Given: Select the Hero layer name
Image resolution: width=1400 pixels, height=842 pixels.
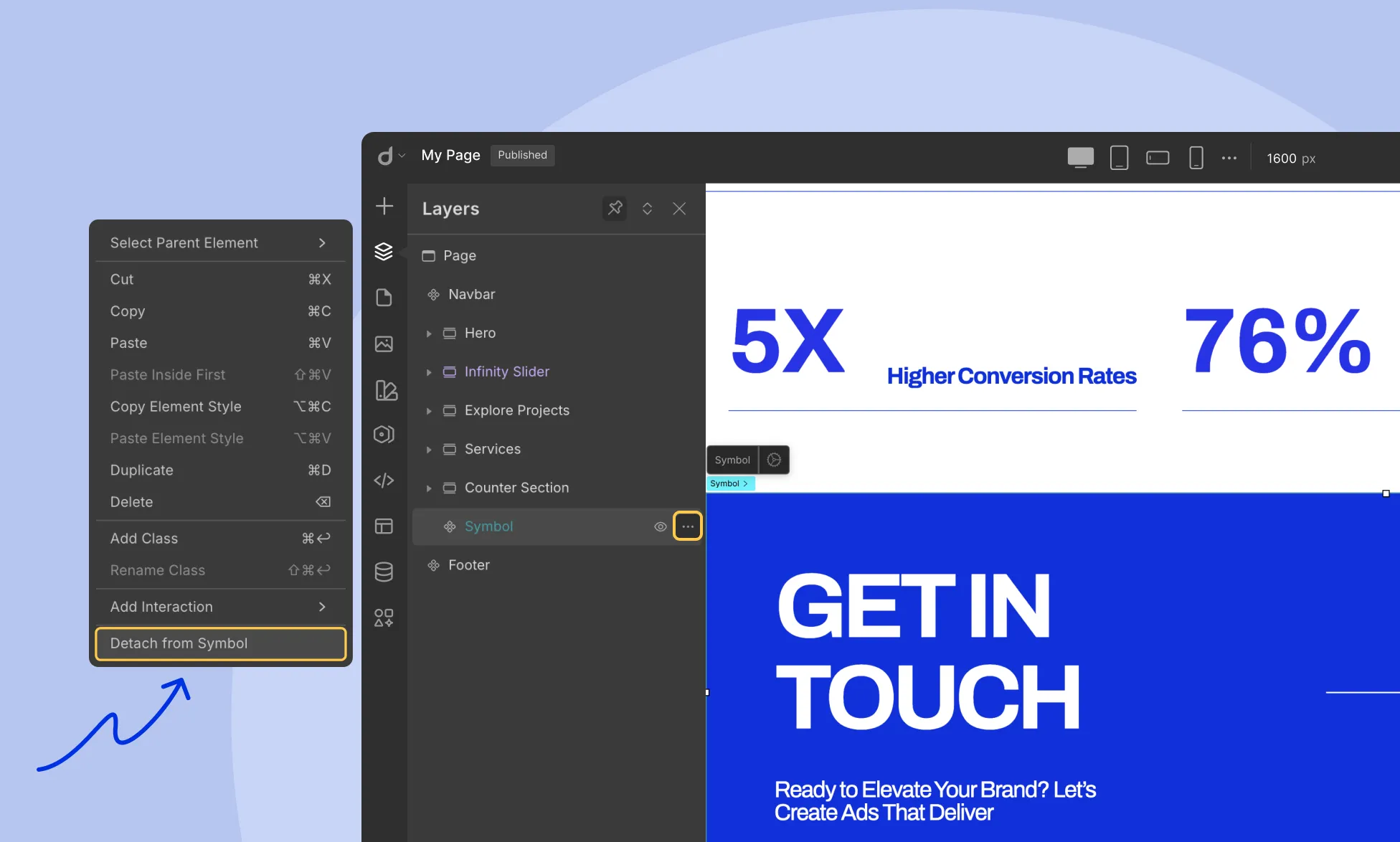Looking at the screenshot, I should [x=480, y=333].
